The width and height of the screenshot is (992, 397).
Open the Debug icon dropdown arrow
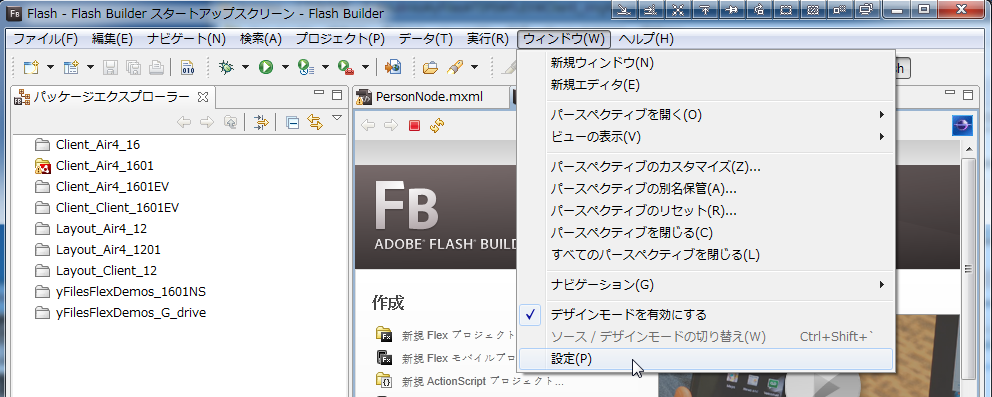coord(245,67)
